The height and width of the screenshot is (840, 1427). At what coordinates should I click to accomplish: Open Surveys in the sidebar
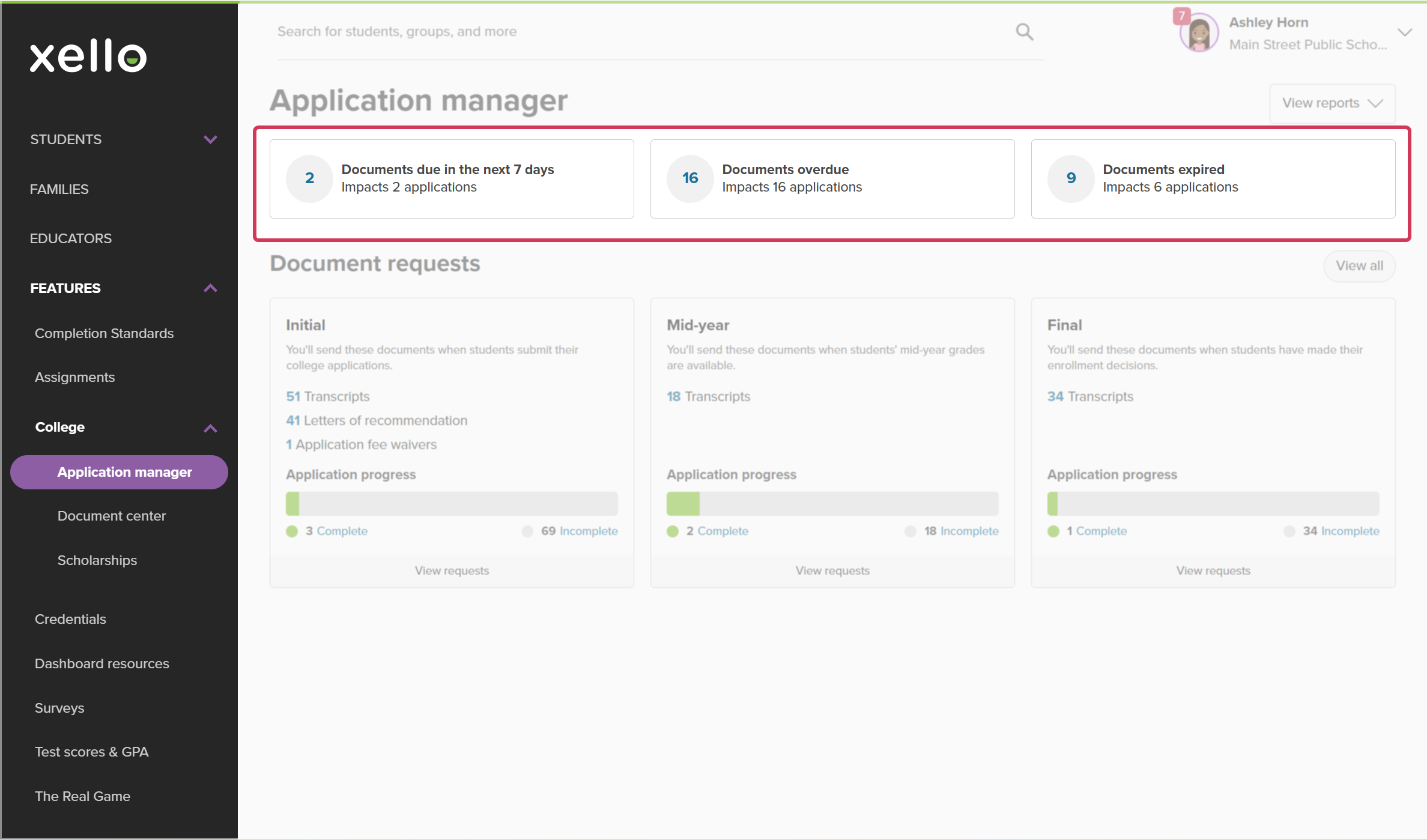(59, 708)
